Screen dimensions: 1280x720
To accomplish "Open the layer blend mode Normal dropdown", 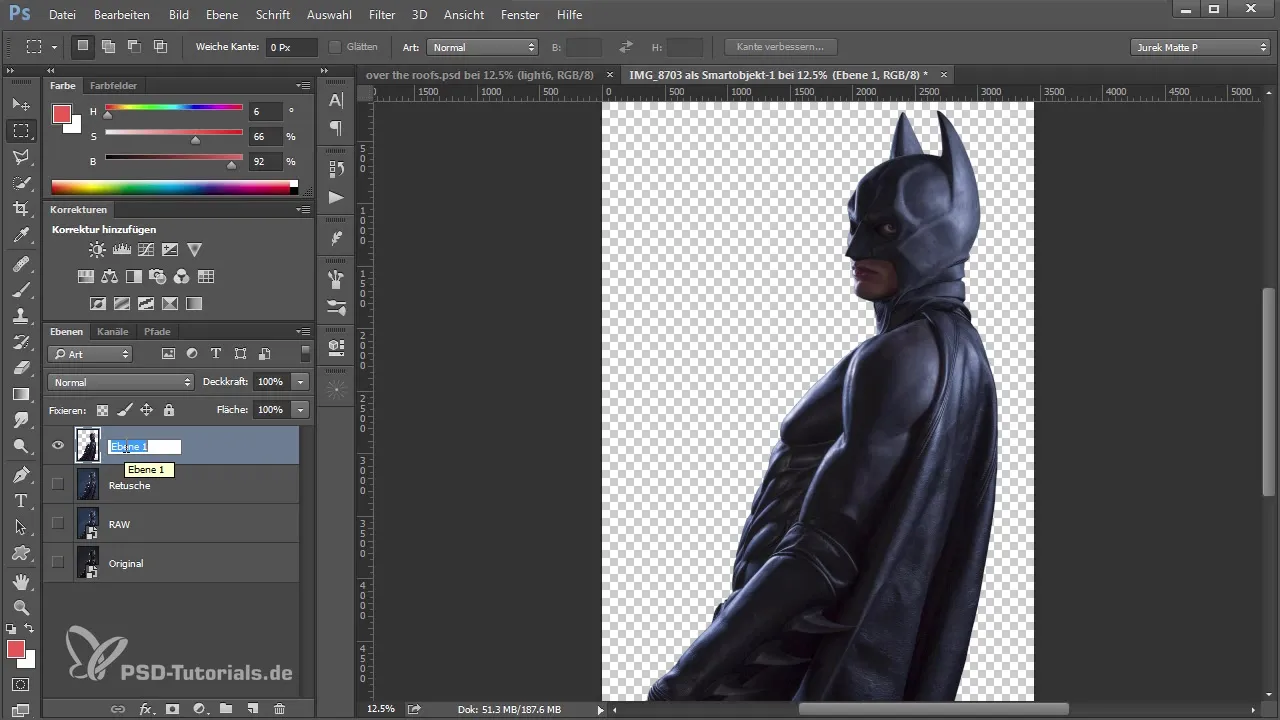I will pyautogui.click(x=121, y=382).
